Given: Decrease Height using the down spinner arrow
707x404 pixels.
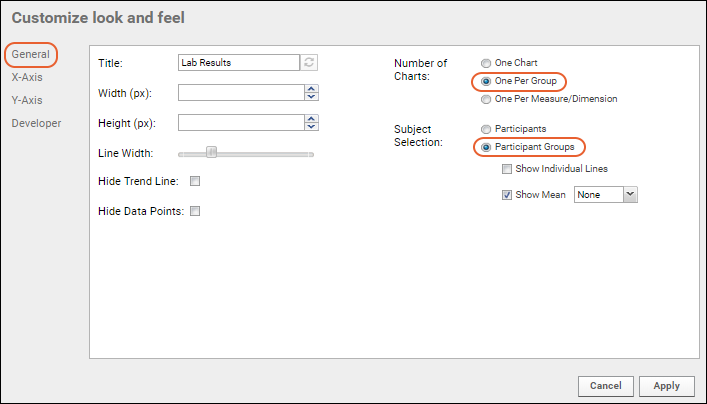Looking at the screenshot, I should click(311, 127).
